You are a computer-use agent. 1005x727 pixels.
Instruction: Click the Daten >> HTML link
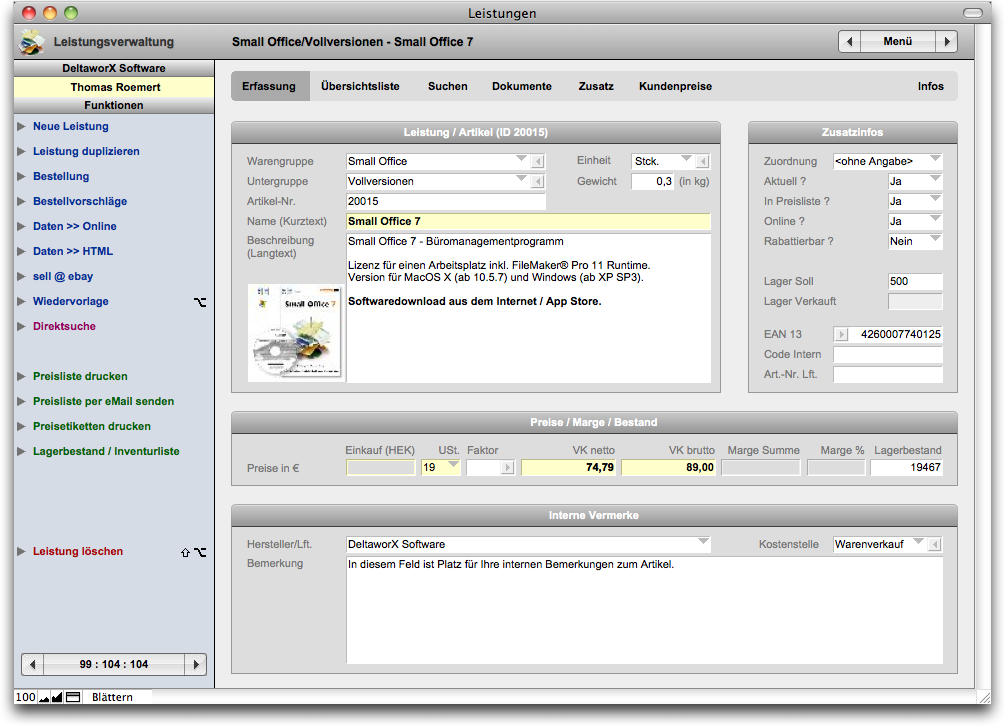73,251
